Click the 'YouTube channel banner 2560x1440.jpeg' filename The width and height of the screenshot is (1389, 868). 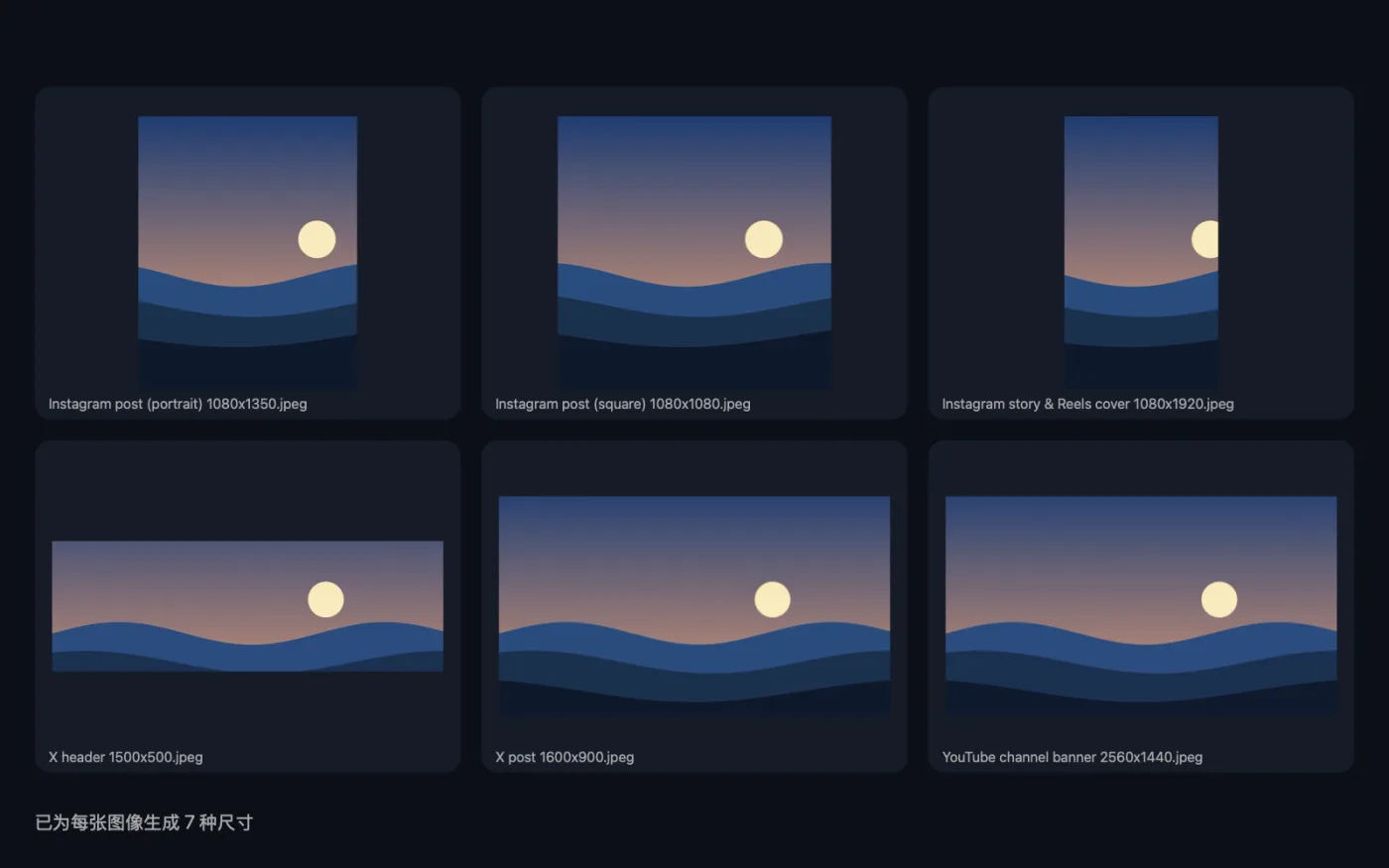[x=1073, y=757]
